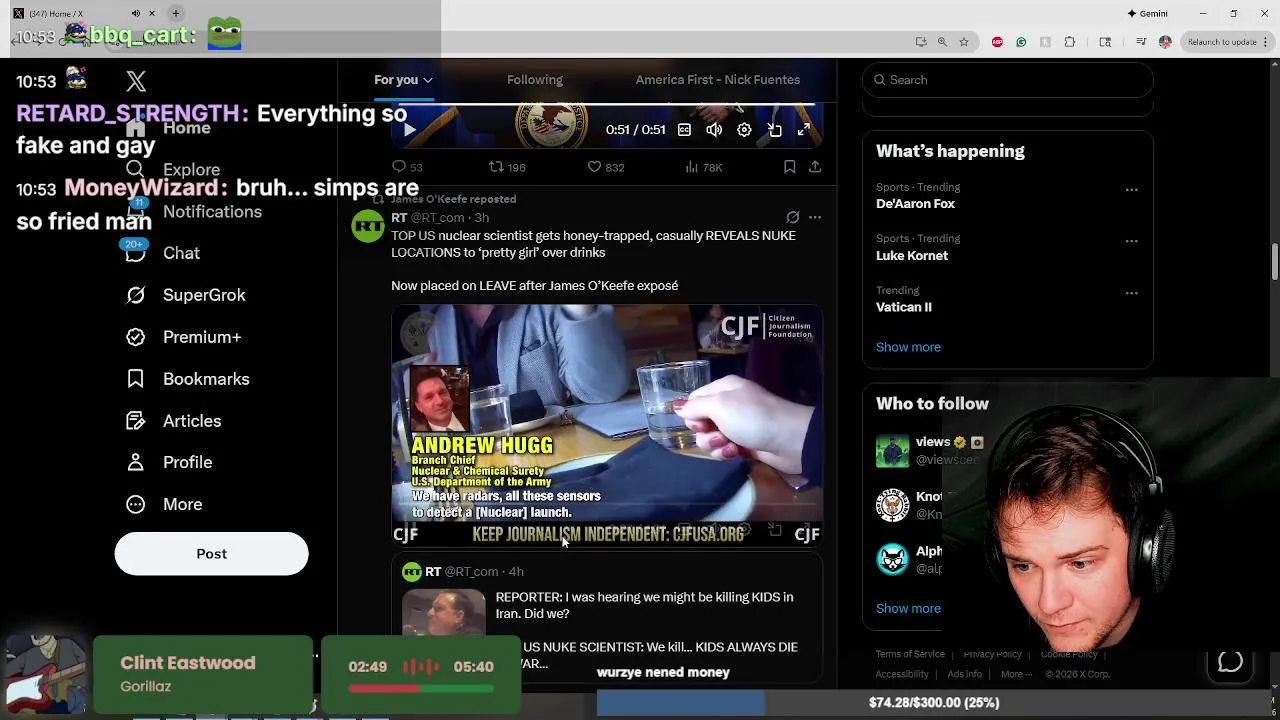Screen dimensions: 1280x720
Task: Open Terms of Service footer link
Action: [x=910, y=654]
